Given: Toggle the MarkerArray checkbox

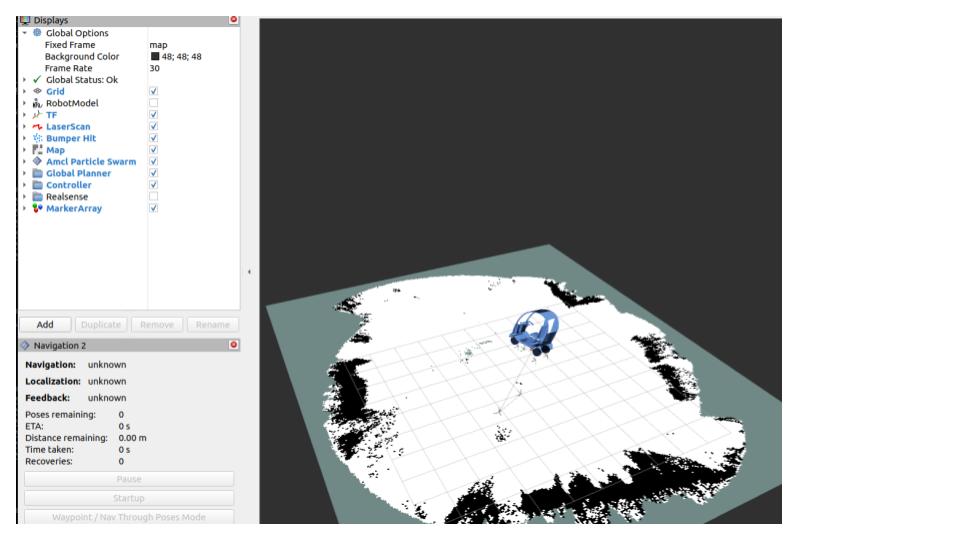Looking at the screenshot, I should (x=154, y=208).
